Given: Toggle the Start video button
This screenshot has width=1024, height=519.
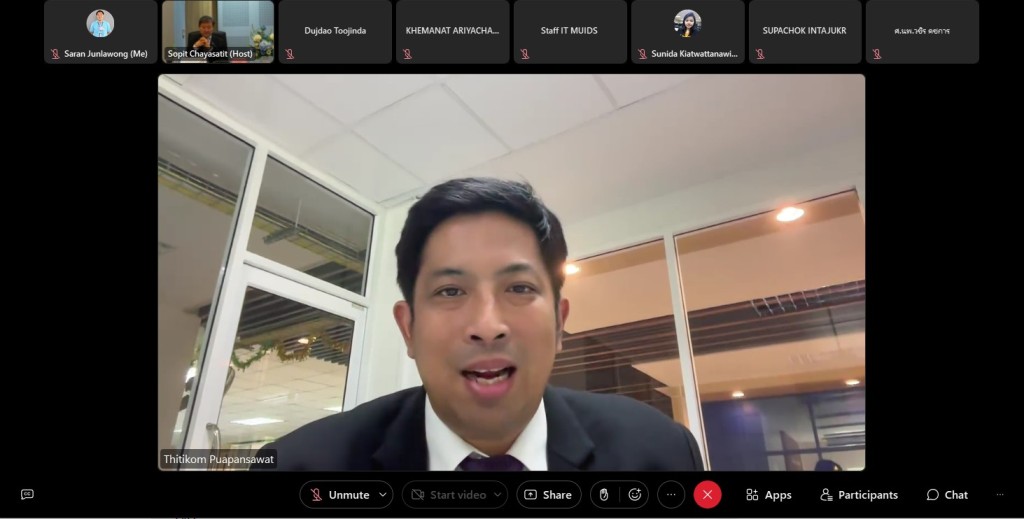Looking at the screenshot, I should [448, 495].
